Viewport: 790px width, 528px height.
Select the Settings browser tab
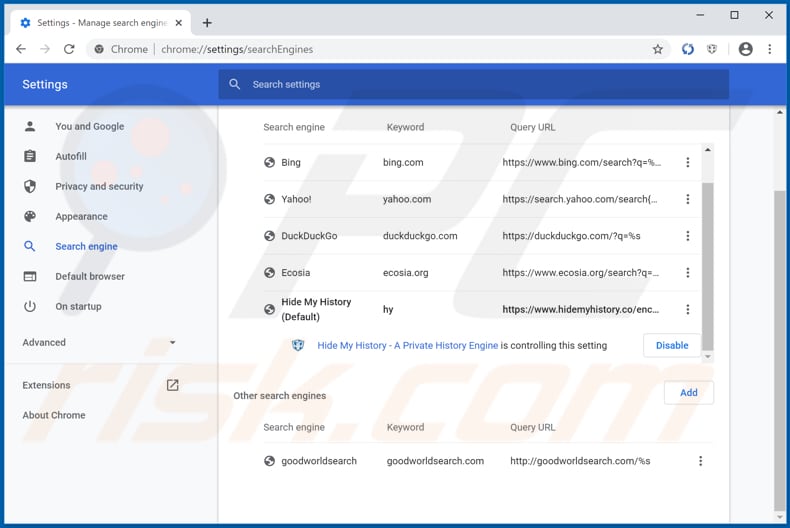(101, 23)
